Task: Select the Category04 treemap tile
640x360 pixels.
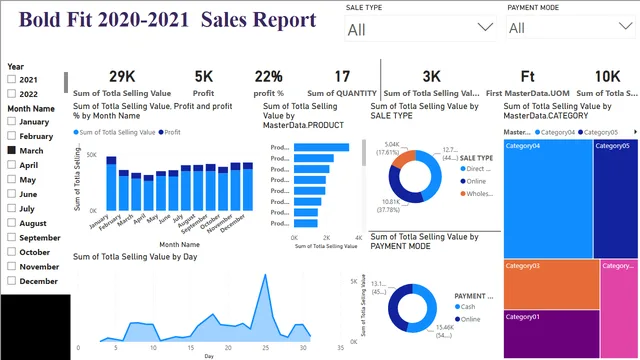Action: 548,199
